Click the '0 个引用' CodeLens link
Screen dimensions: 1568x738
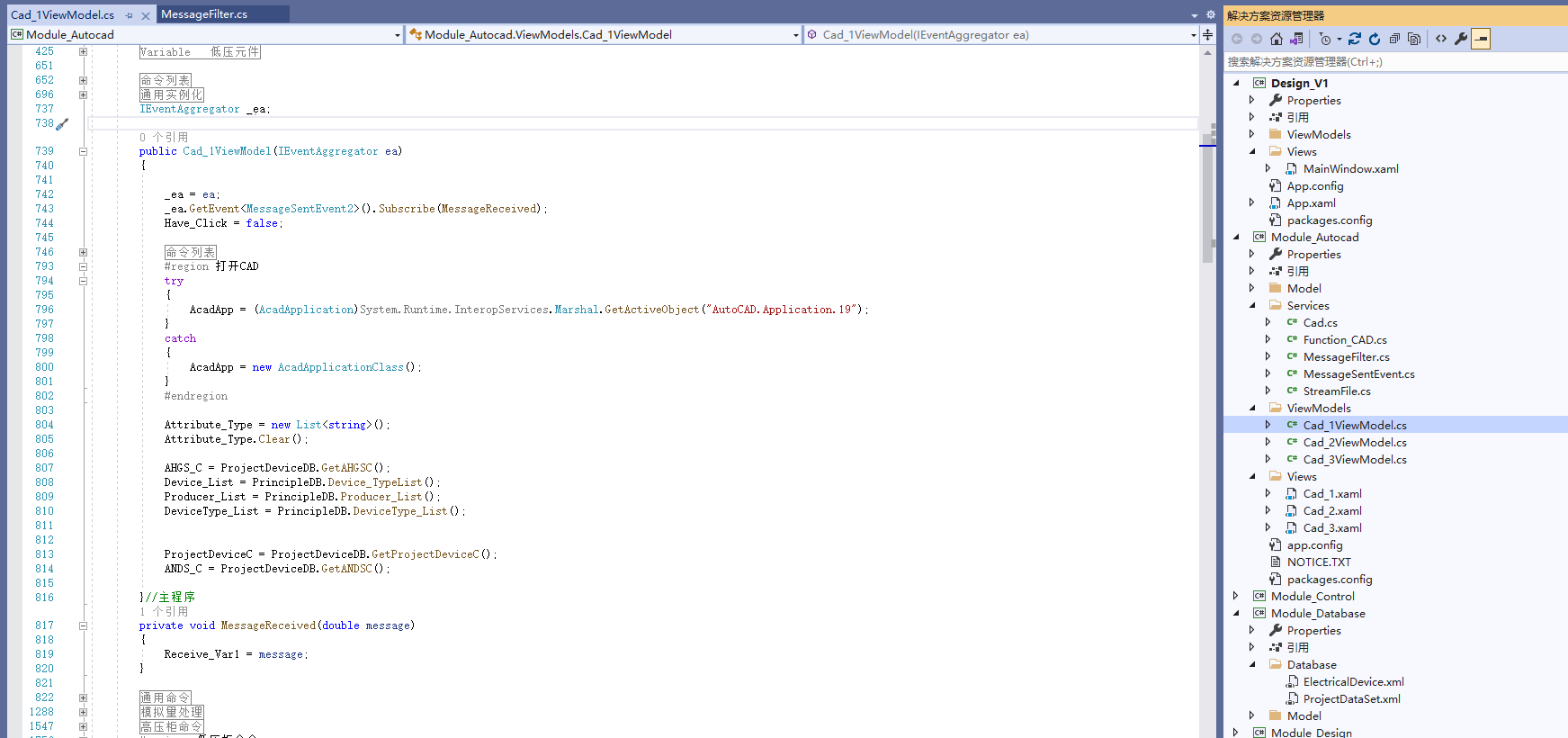point(164,138)
